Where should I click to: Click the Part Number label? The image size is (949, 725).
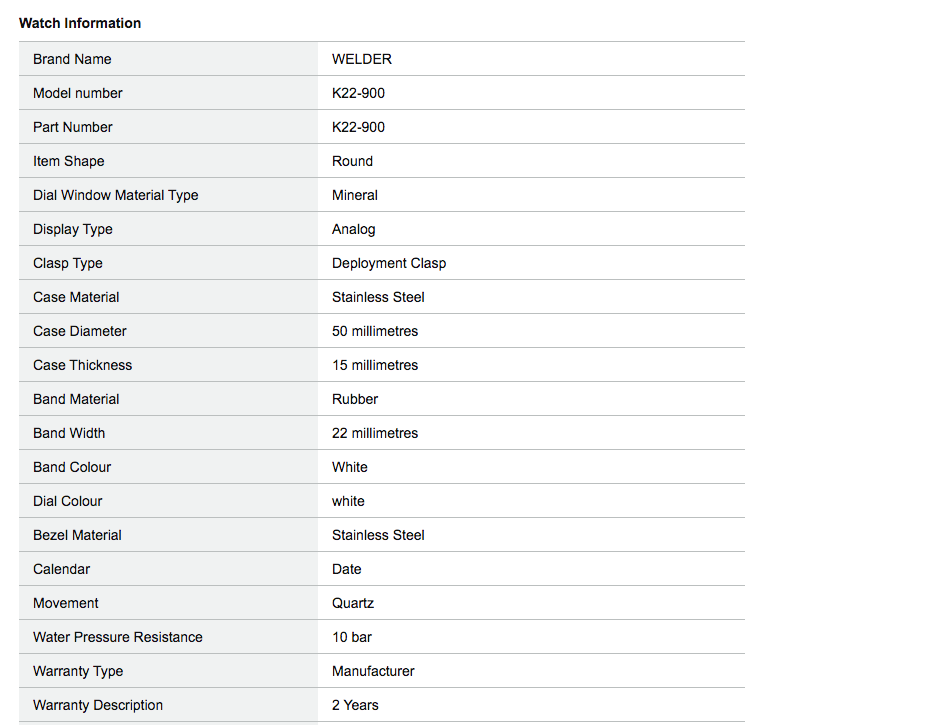click(x=73, y=127)
